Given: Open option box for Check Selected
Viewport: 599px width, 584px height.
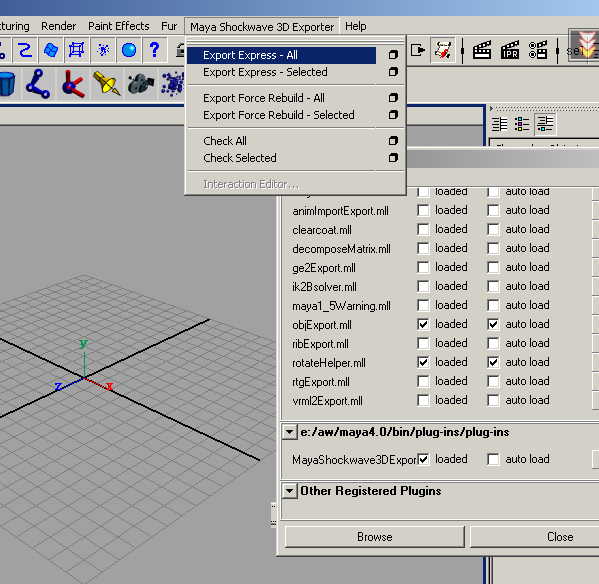Looking at the screenshot, I should pyautogui.click(x=393, y=158).
